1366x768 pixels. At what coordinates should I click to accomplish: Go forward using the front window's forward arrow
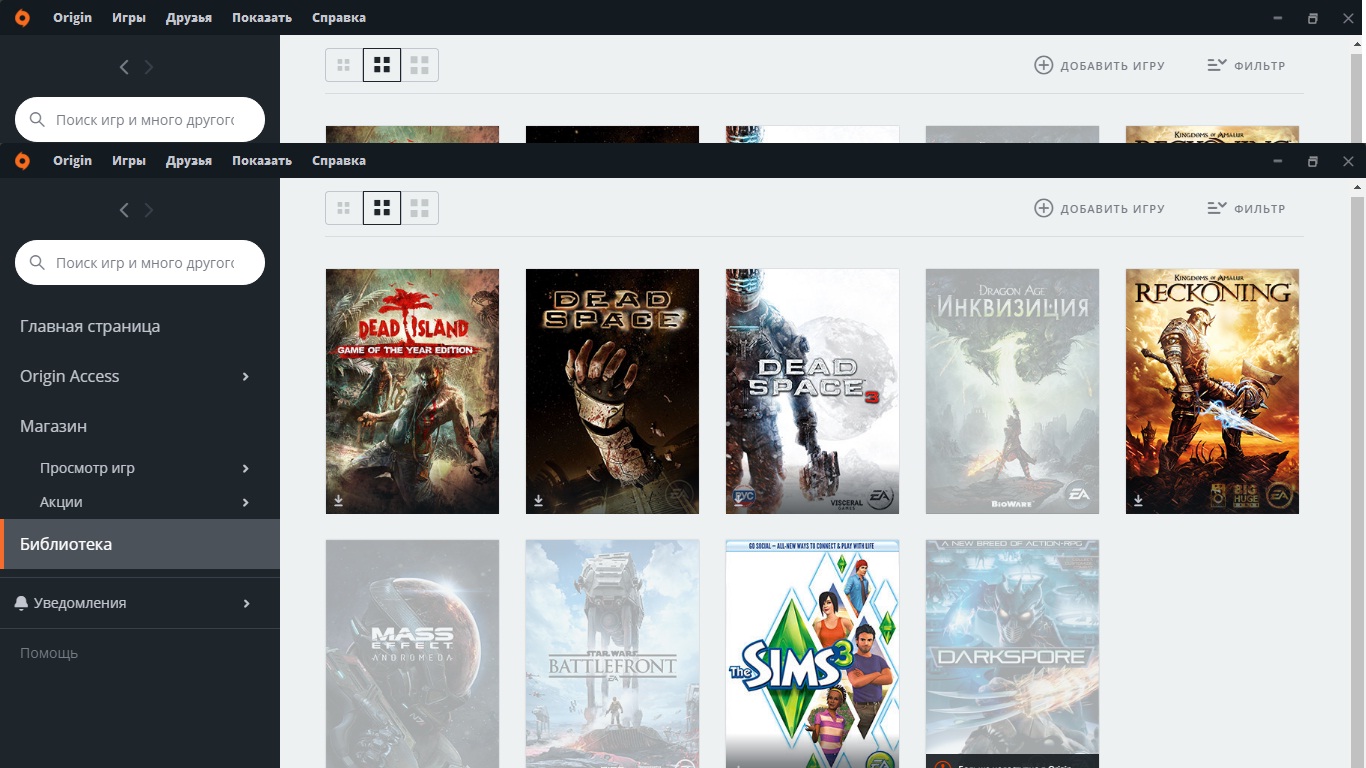click(149, 210)
